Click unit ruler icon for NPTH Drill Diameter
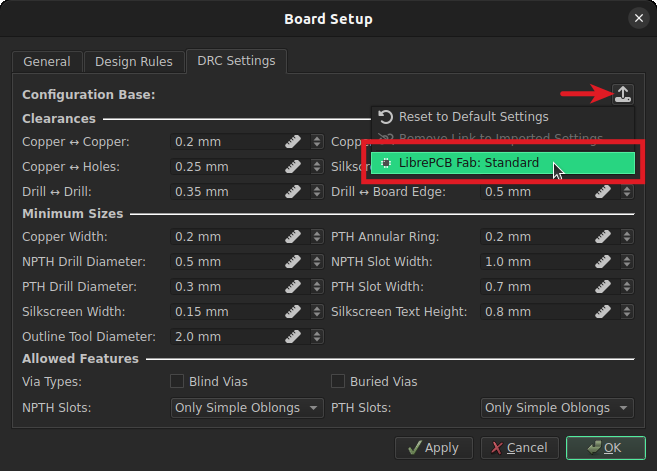This screenshot has height=471, width=657. pyautogui.click(x=293, y=262)
